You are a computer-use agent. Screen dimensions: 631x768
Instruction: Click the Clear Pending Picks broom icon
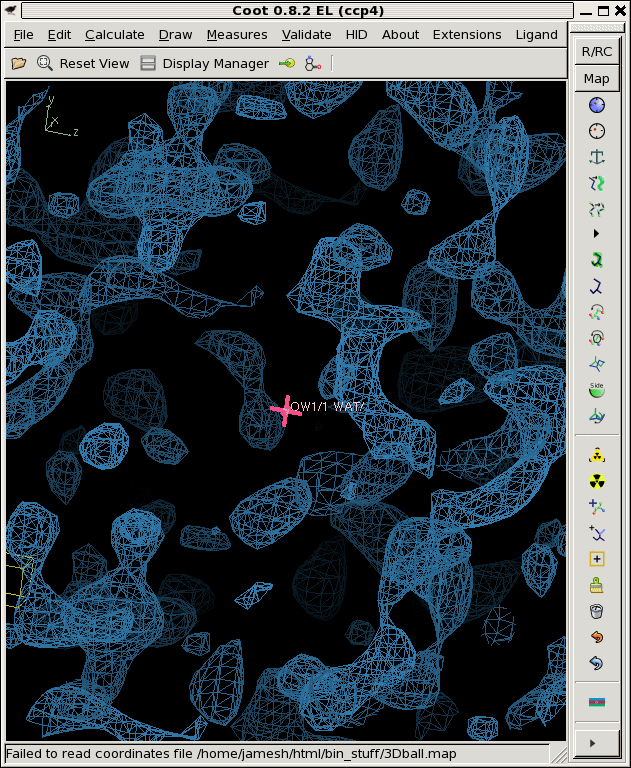597,585
